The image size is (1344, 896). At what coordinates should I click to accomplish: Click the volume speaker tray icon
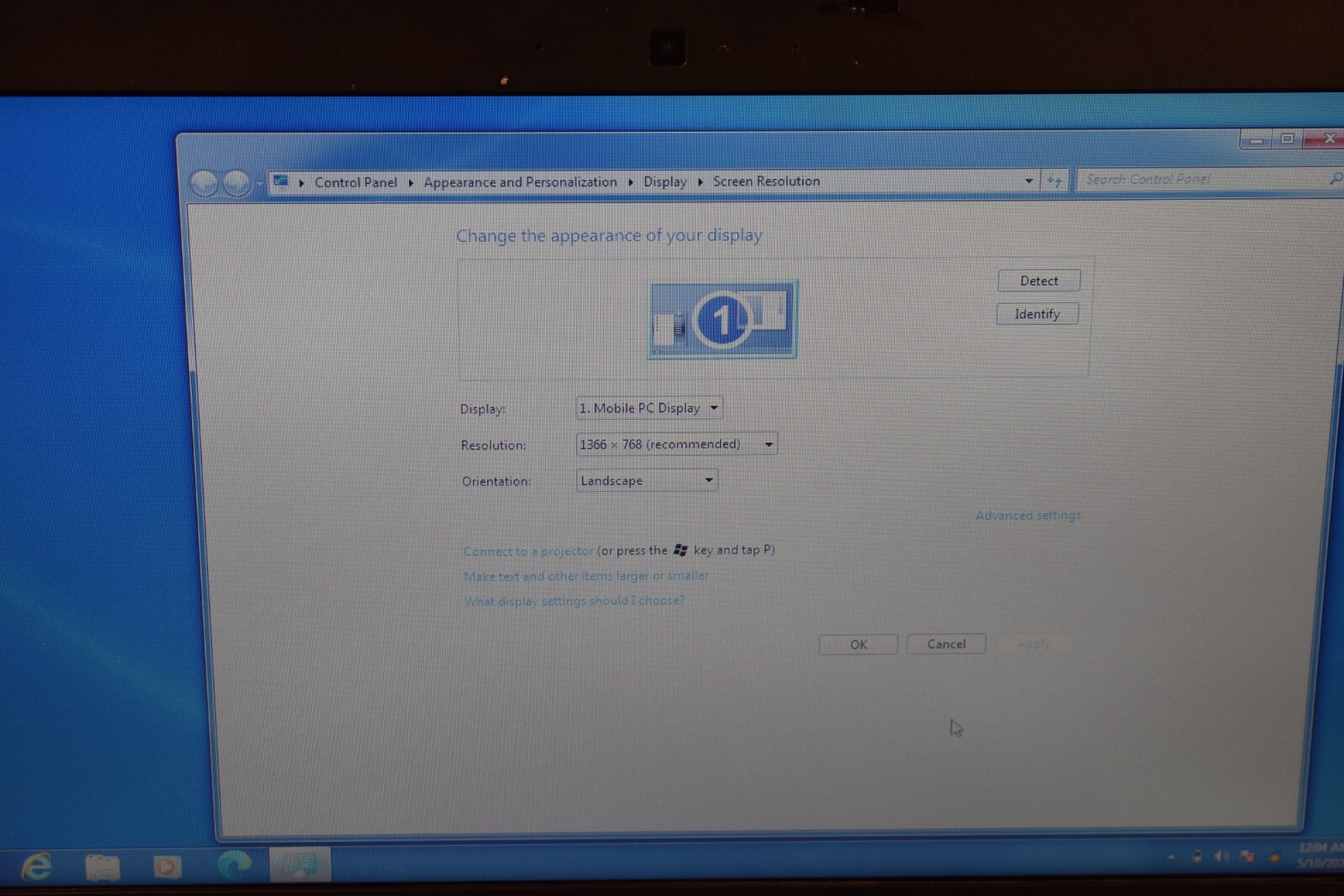(1221, 857)
